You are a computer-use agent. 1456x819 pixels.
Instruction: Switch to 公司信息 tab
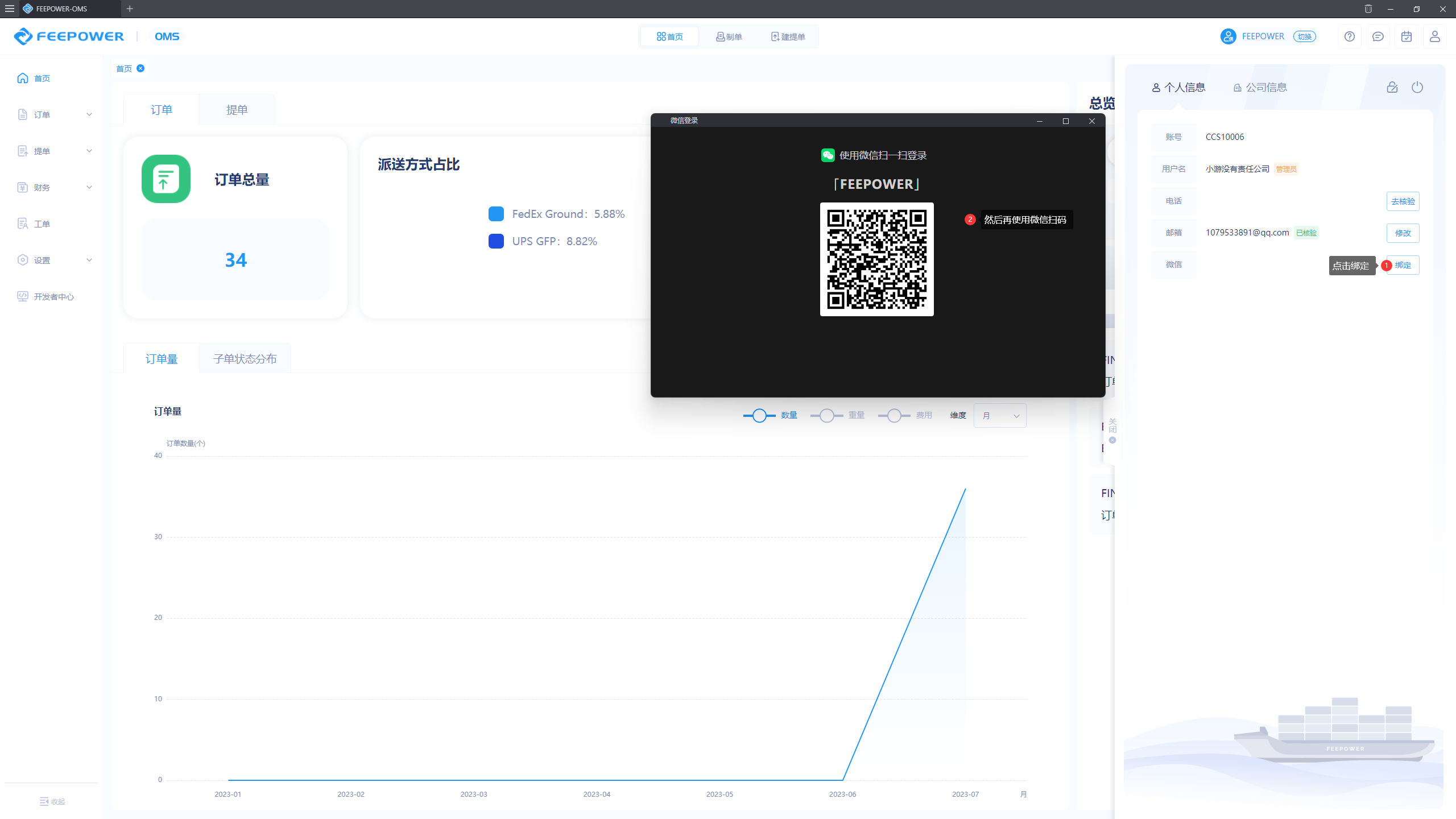click(1260, 87)
